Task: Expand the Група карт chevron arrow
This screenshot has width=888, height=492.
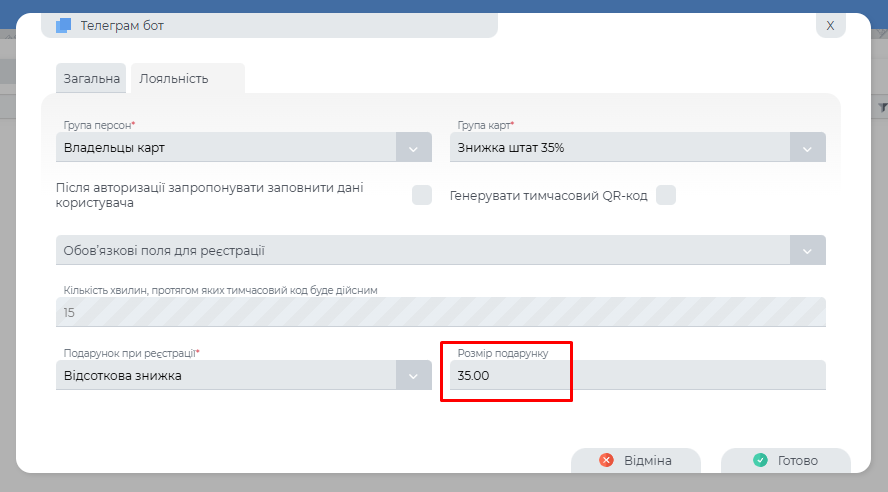Action: point(807,148)
